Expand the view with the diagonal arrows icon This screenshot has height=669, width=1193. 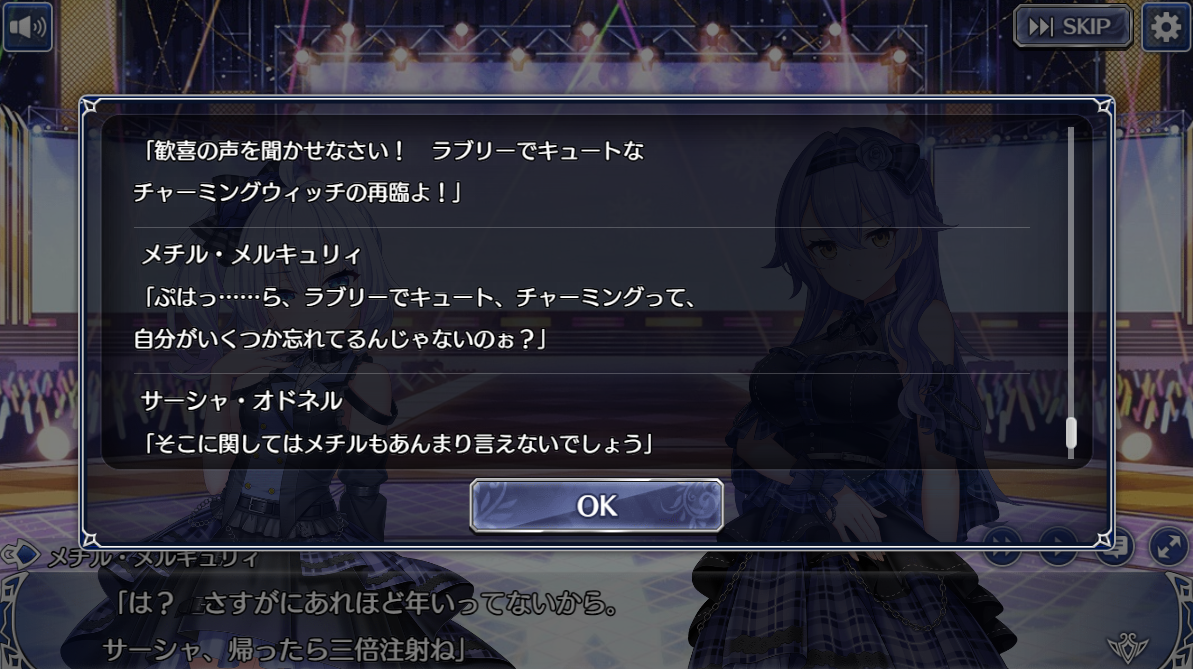pos(1168,544)
